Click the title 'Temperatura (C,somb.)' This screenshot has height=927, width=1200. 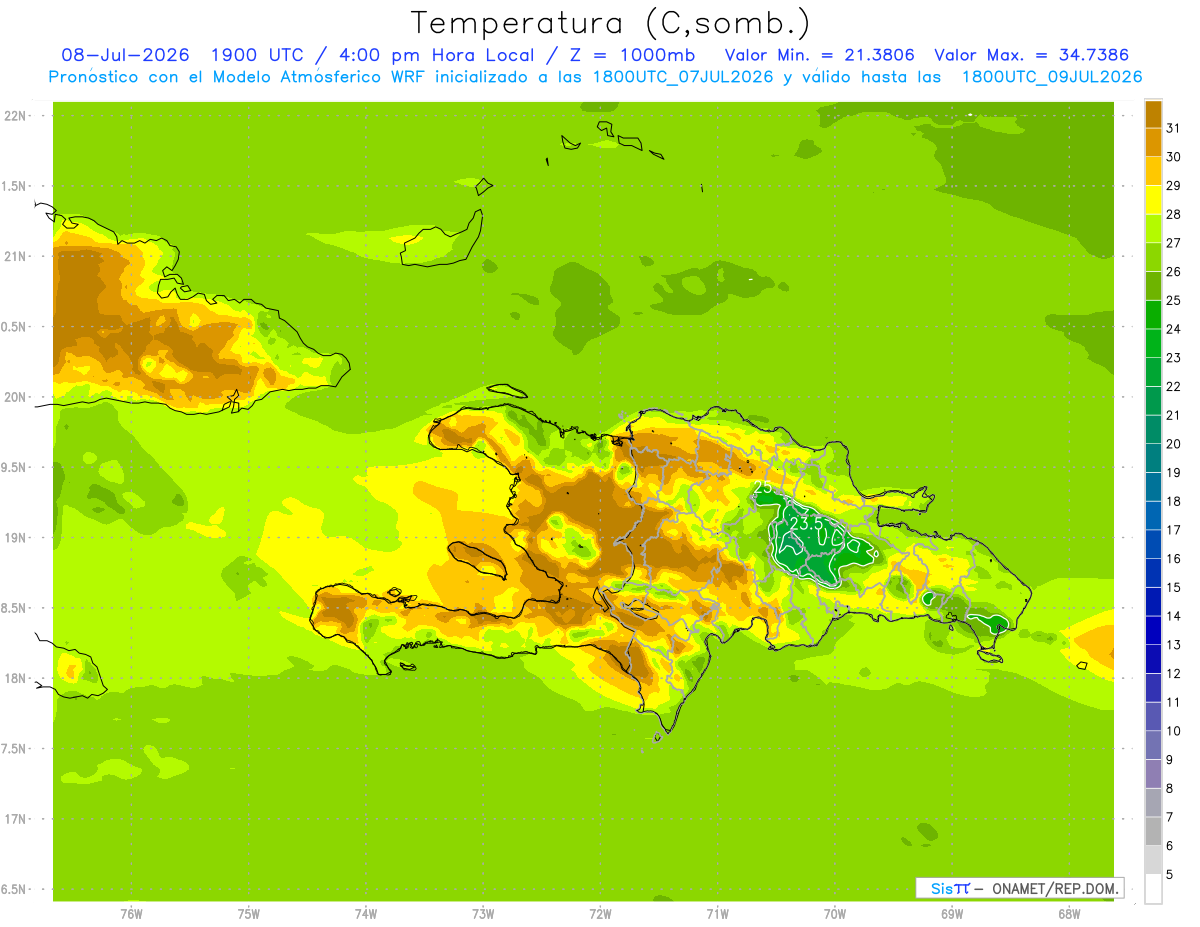point(610,23)
